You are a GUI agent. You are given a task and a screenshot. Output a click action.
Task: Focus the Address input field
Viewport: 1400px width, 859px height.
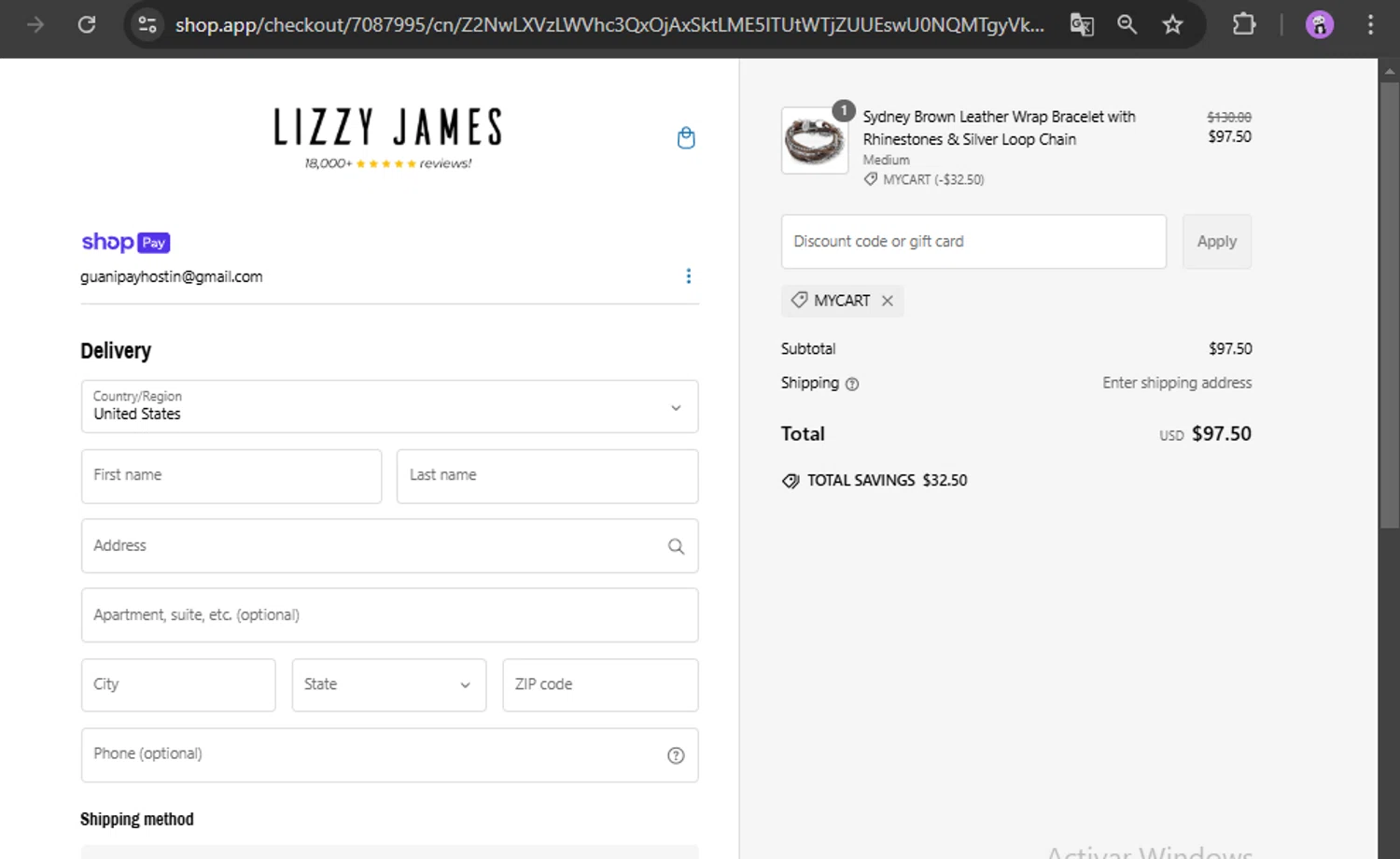click(389, 546)
